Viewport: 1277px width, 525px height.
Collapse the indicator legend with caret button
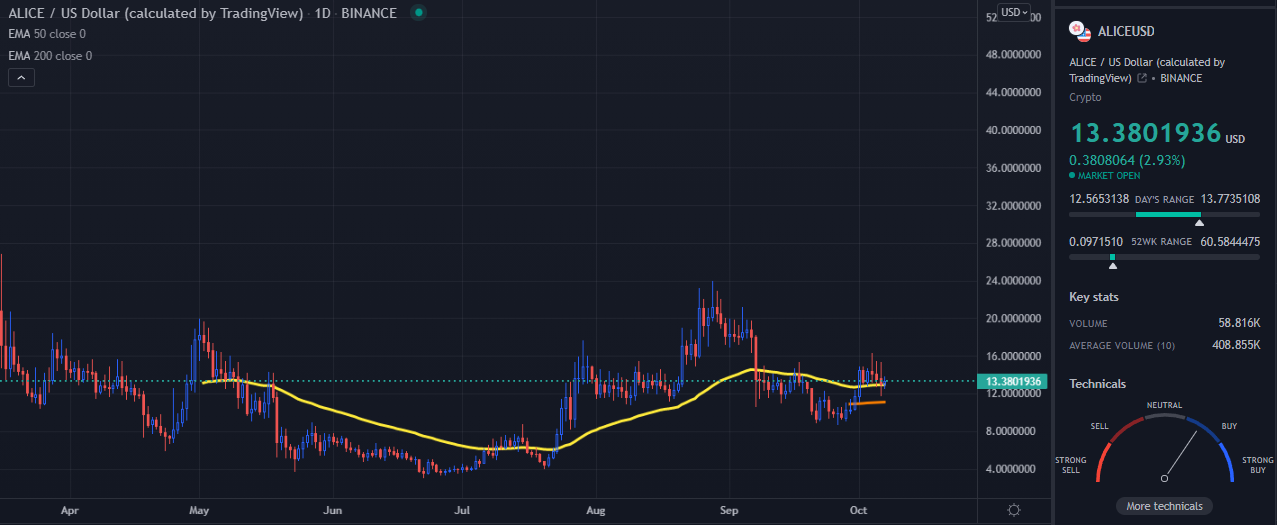coord(22,77)
